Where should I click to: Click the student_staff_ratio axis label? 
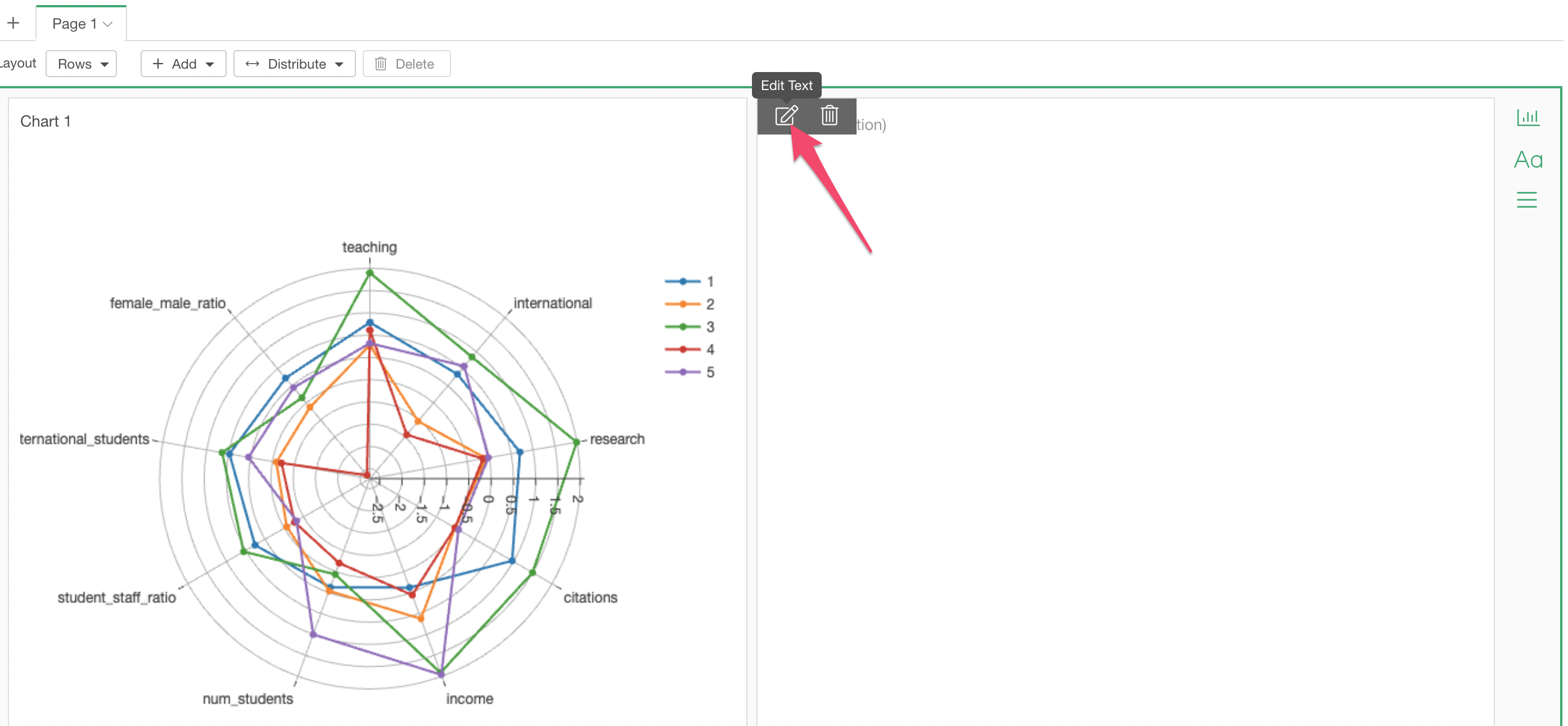117,598
